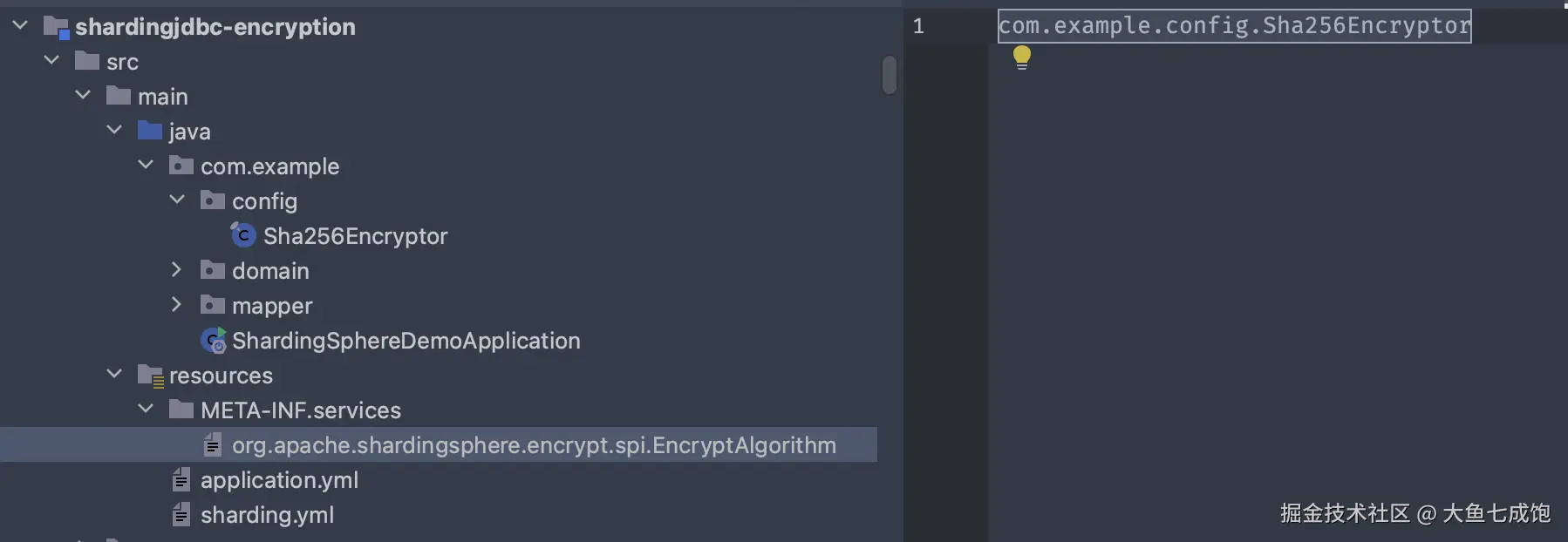Click the com.example.config.Sha256Encryptor text in editor
The image size is (1568, 542).
pyautogui.click(x=1234, y=26)
